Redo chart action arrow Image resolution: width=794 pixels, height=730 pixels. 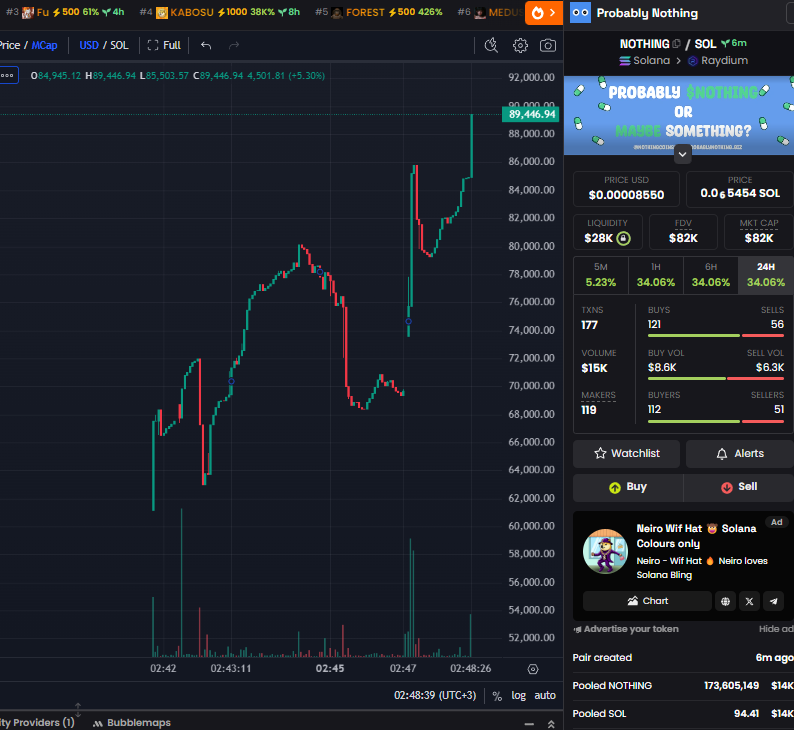point(233,46)
